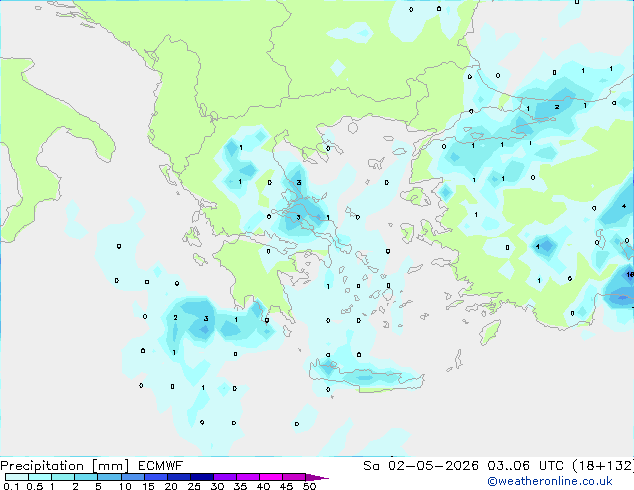Select the 10–15 mm legend swatch
The image size is (634, 490).
tap(132, 477)
